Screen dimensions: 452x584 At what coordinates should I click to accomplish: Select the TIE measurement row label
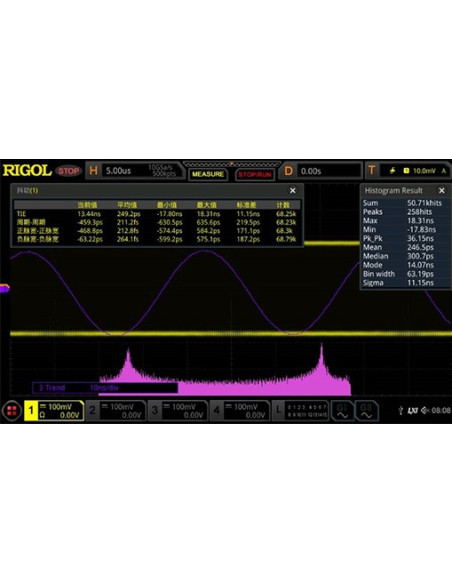[21, 214]
